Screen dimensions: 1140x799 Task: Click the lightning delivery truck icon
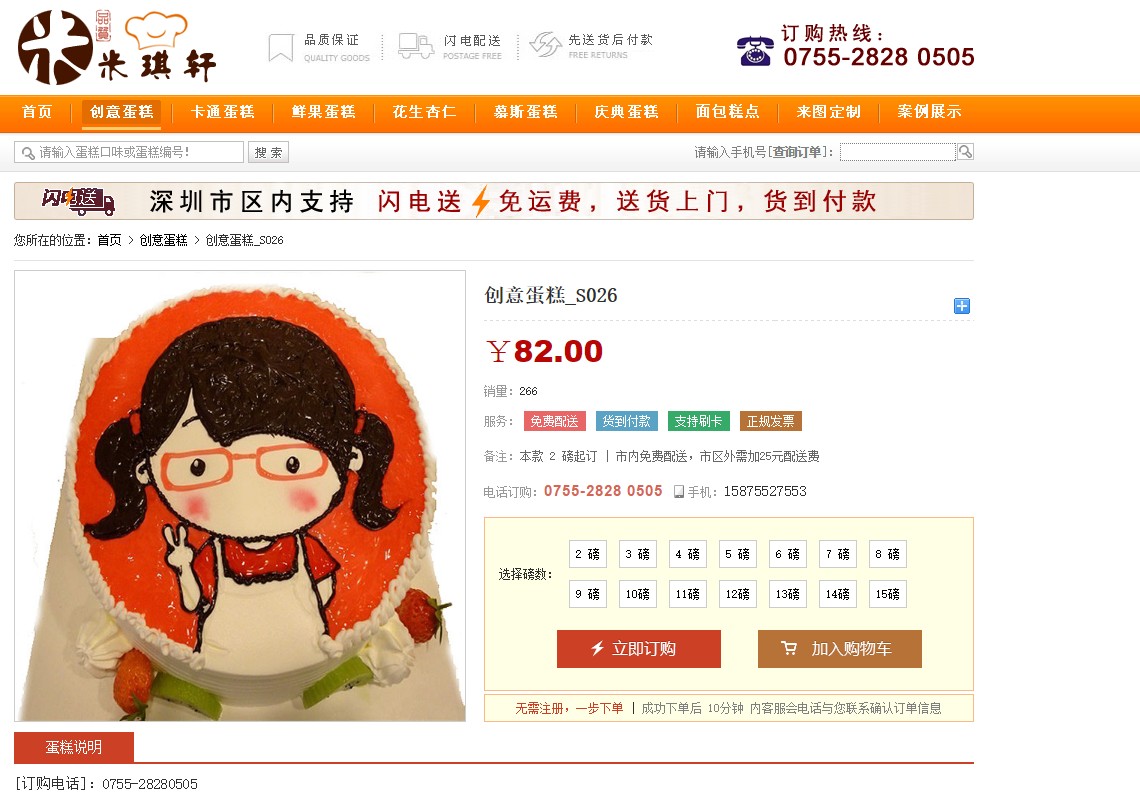[x=416, y=46]
